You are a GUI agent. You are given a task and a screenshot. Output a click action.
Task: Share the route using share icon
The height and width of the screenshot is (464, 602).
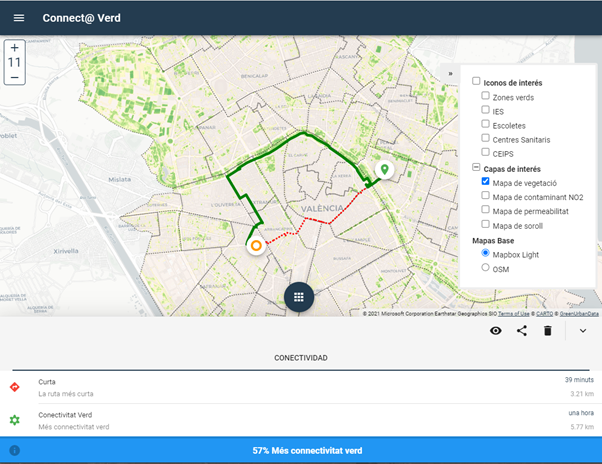point(522,331)
